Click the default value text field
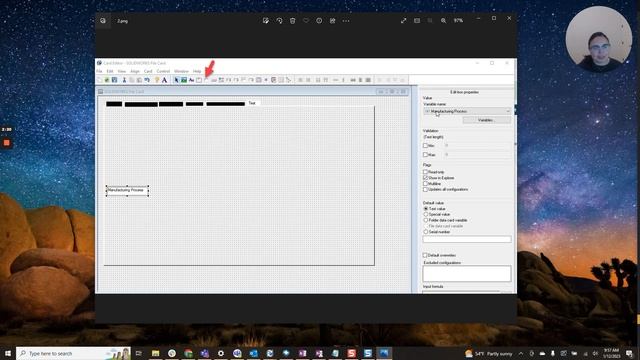 (467, 239)
